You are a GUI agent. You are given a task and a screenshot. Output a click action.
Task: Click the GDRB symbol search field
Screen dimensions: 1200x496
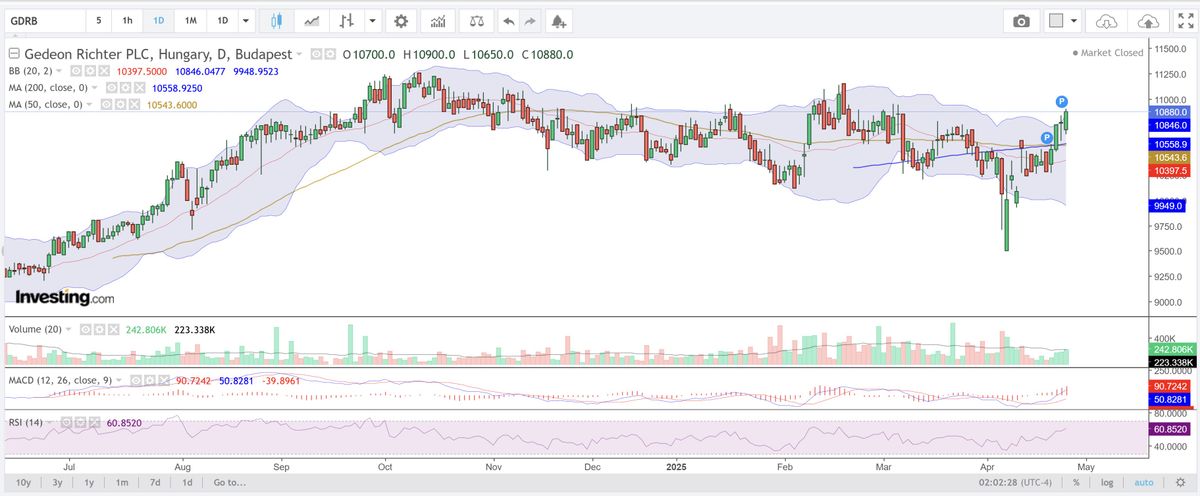[44, 21]
